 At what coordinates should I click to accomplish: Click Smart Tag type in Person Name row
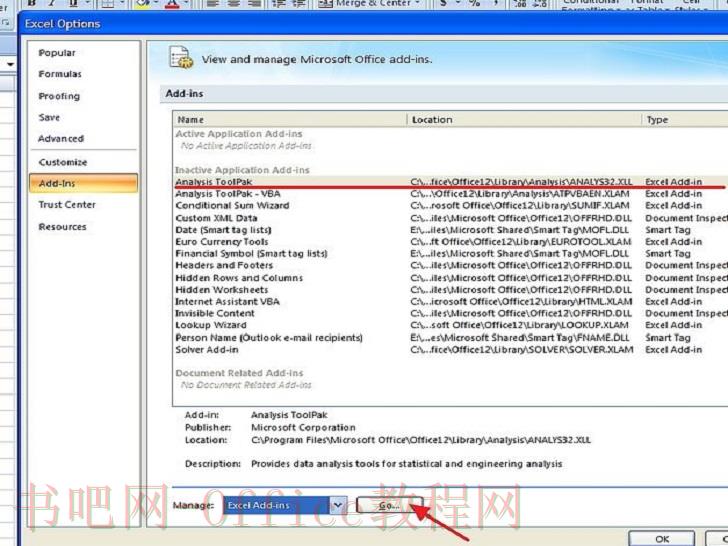point(668,338)
